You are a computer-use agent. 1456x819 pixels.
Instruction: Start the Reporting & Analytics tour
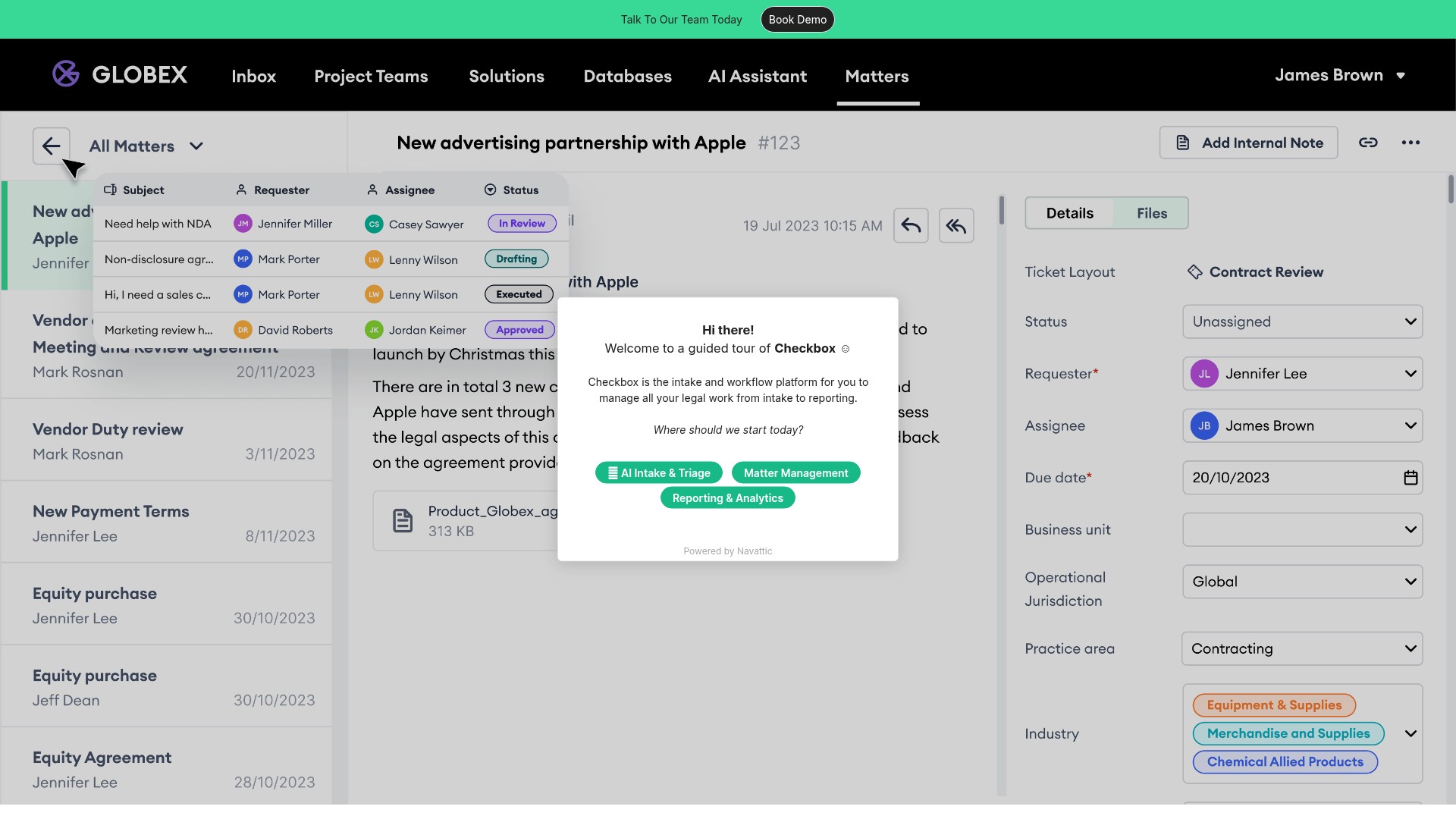click(727, 498)
